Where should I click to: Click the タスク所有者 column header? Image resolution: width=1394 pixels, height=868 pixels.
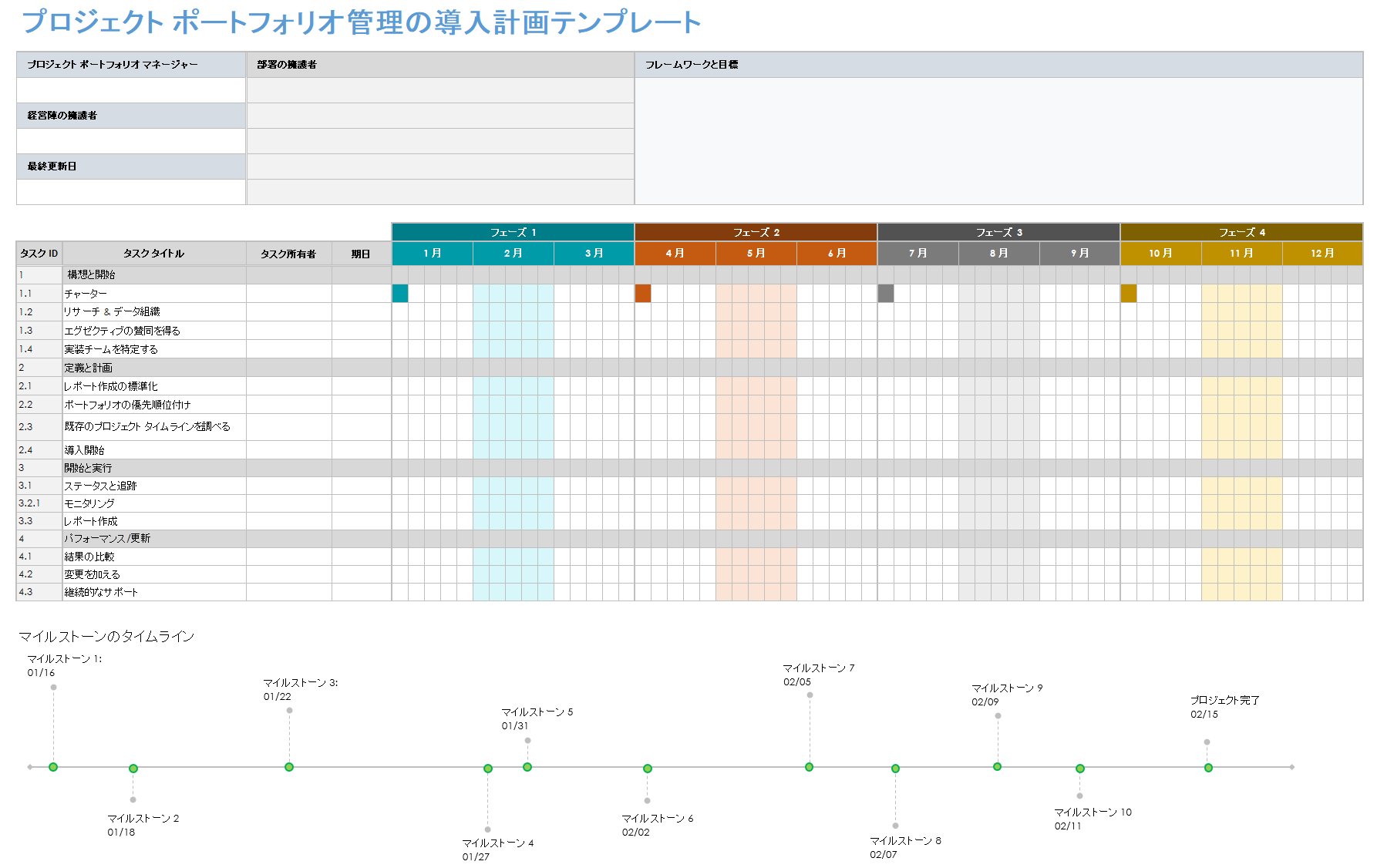[288, 253]
